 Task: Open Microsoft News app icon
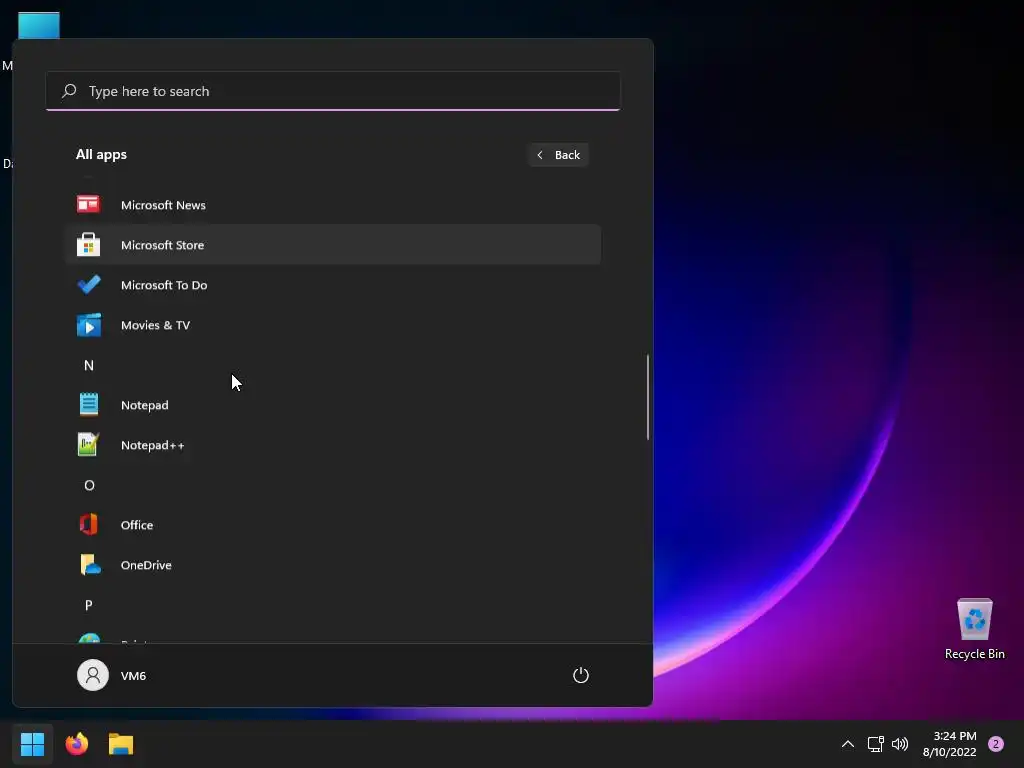[x=88, y=204]
